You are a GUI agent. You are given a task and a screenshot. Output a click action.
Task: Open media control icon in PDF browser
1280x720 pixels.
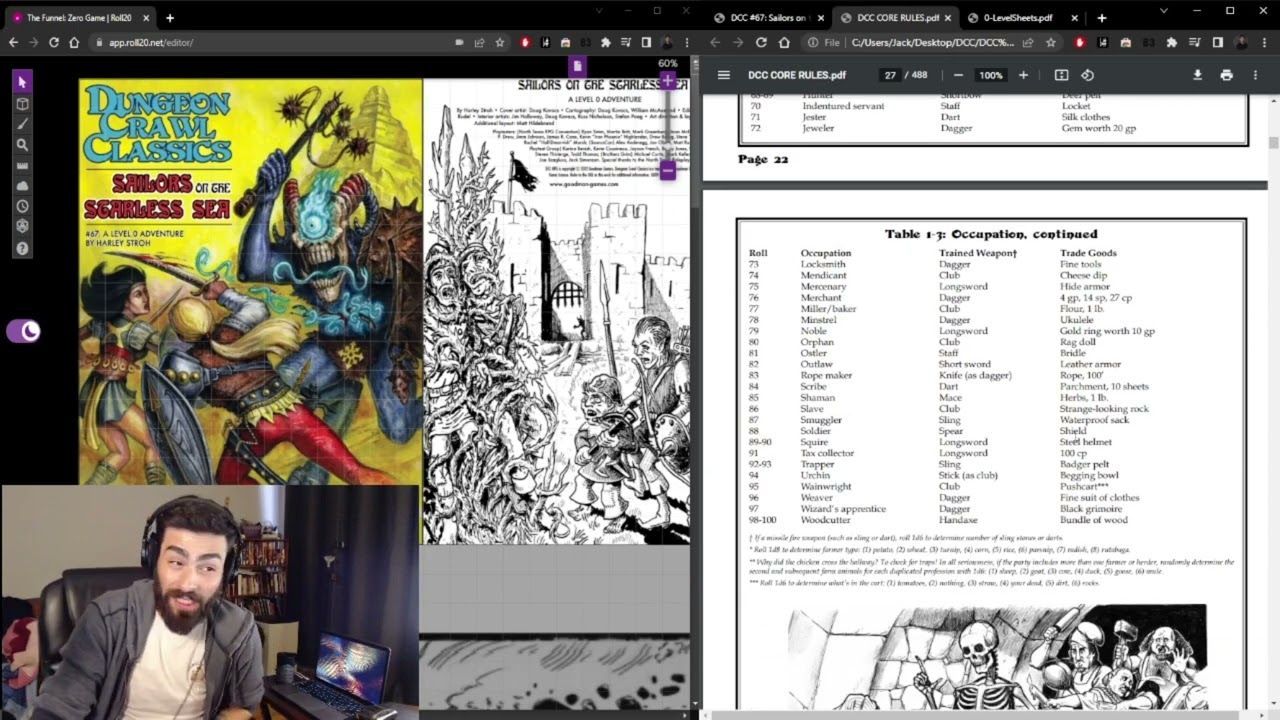click(1195, 42)
